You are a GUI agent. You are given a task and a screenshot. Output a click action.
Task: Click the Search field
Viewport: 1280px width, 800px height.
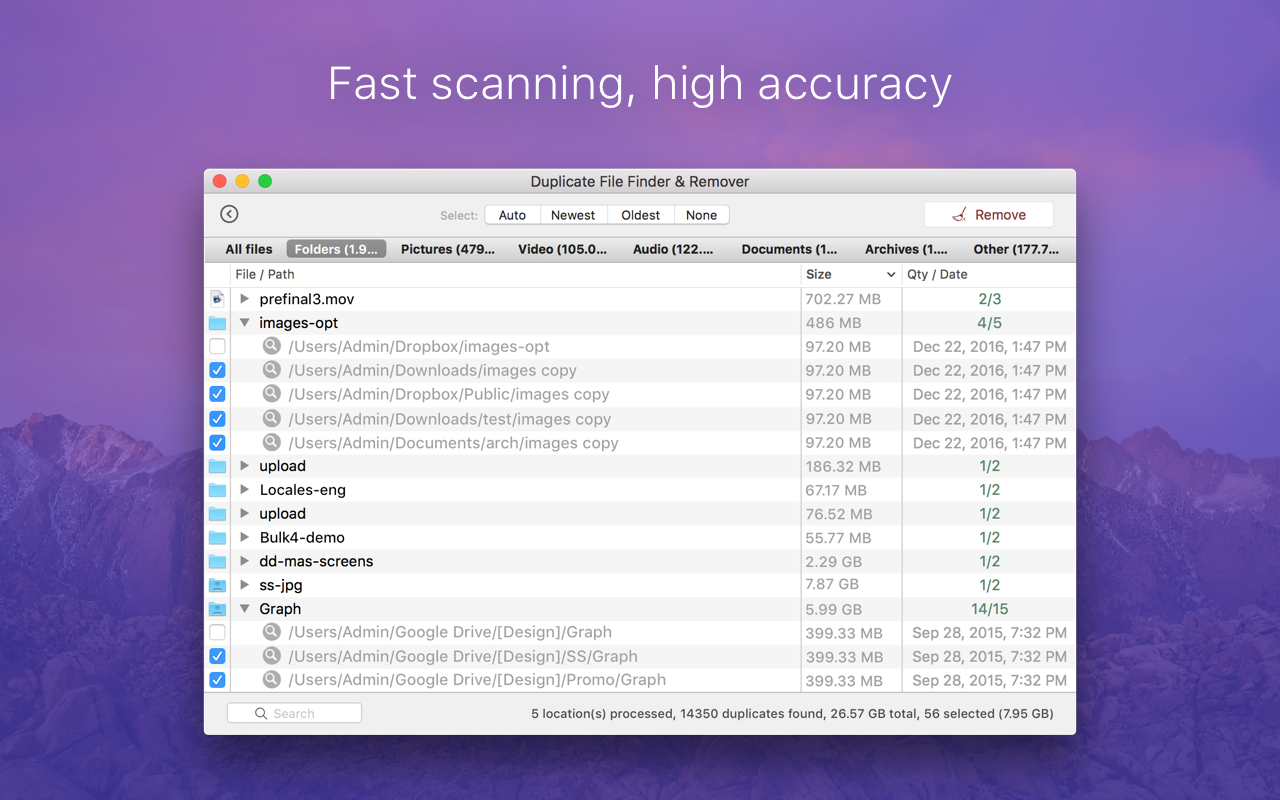(x=294, y=713)
